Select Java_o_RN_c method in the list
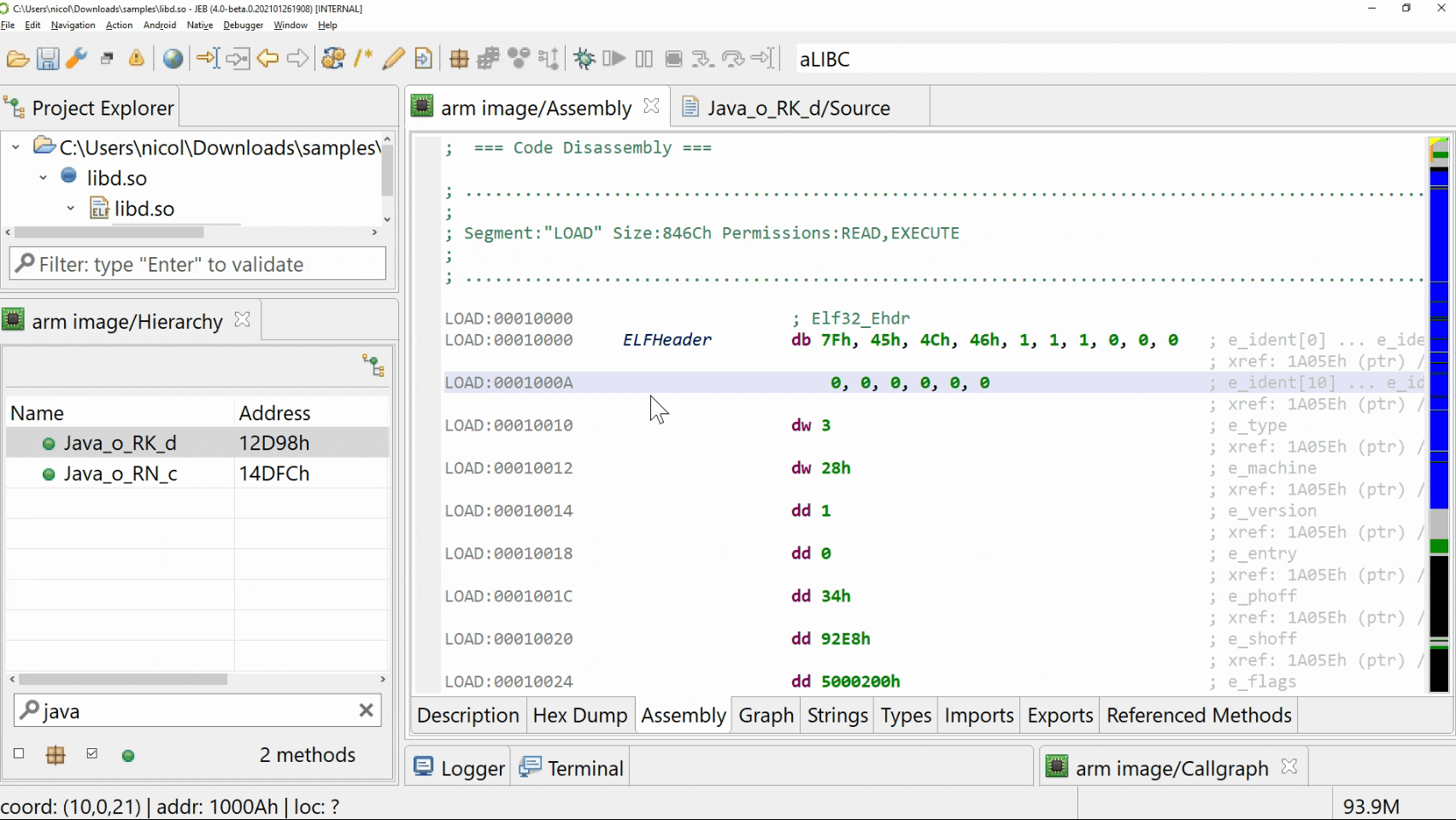Screen dimensions: 1456x820 (120, 473)
